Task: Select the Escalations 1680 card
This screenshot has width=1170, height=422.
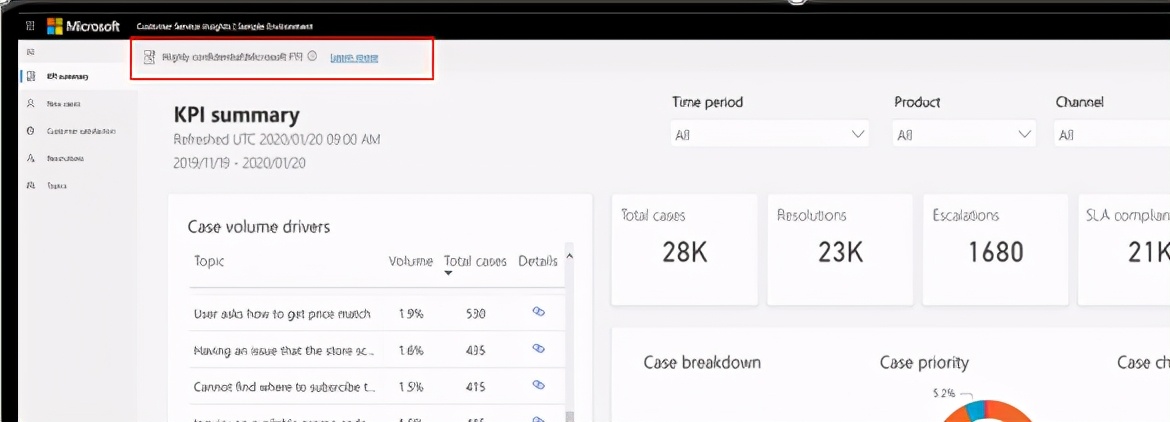Action: tap(995, 250)
